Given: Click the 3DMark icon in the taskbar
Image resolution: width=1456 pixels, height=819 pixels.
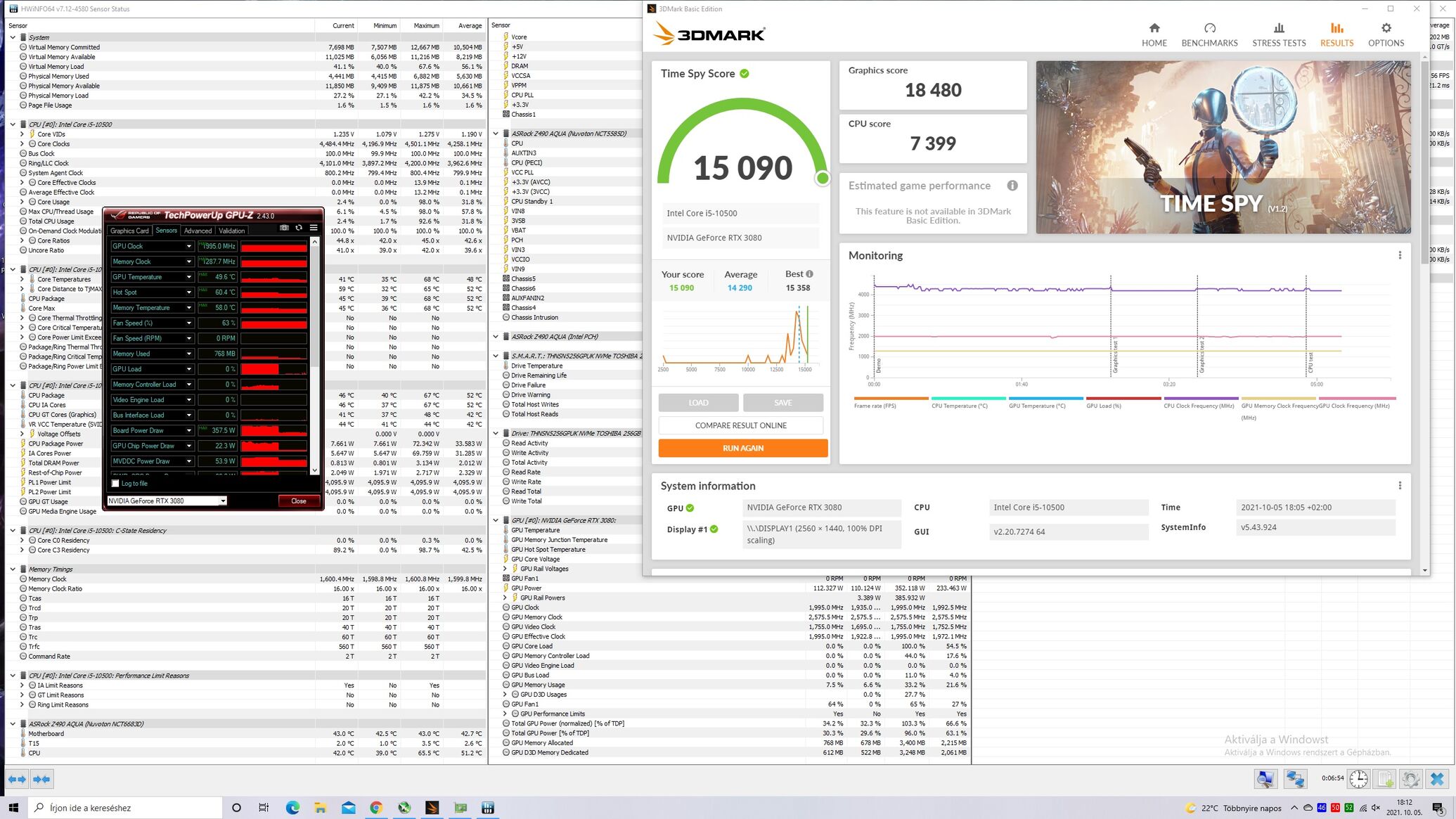Looking at the screenshot, I should (432, 808).
